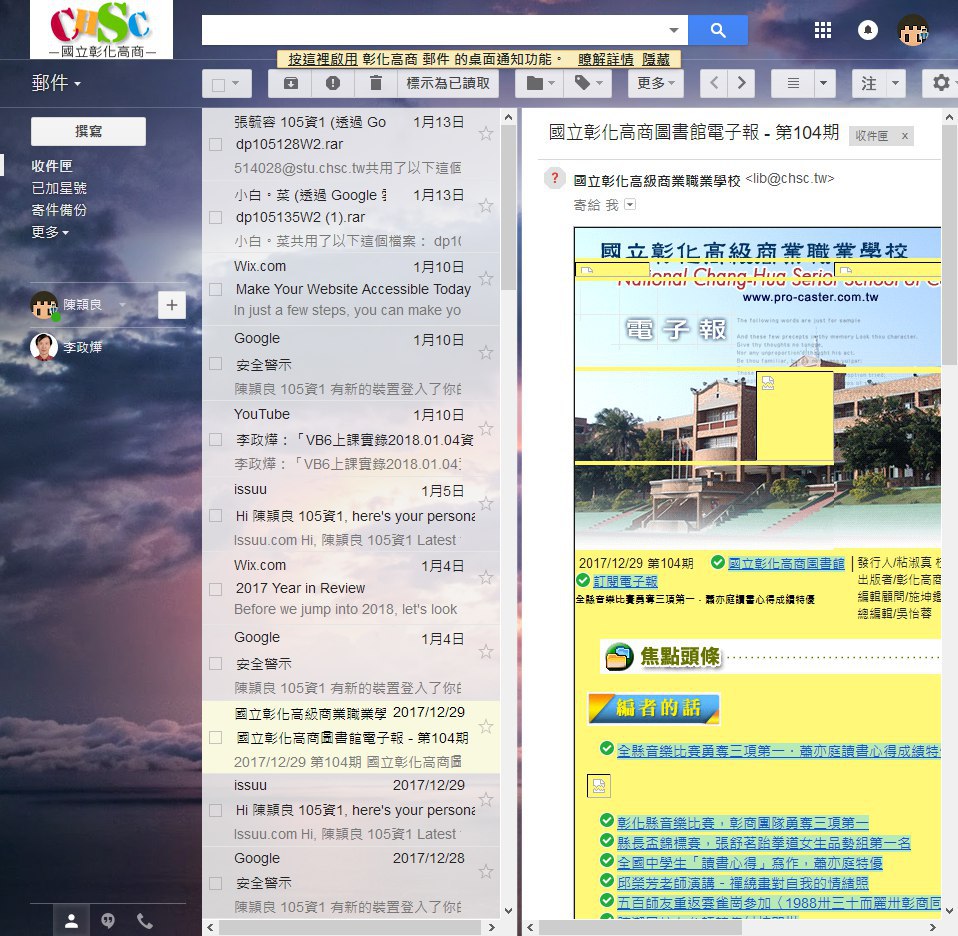
Task: Open the issuu 2017/12/29 email
Action: point(351,810)
